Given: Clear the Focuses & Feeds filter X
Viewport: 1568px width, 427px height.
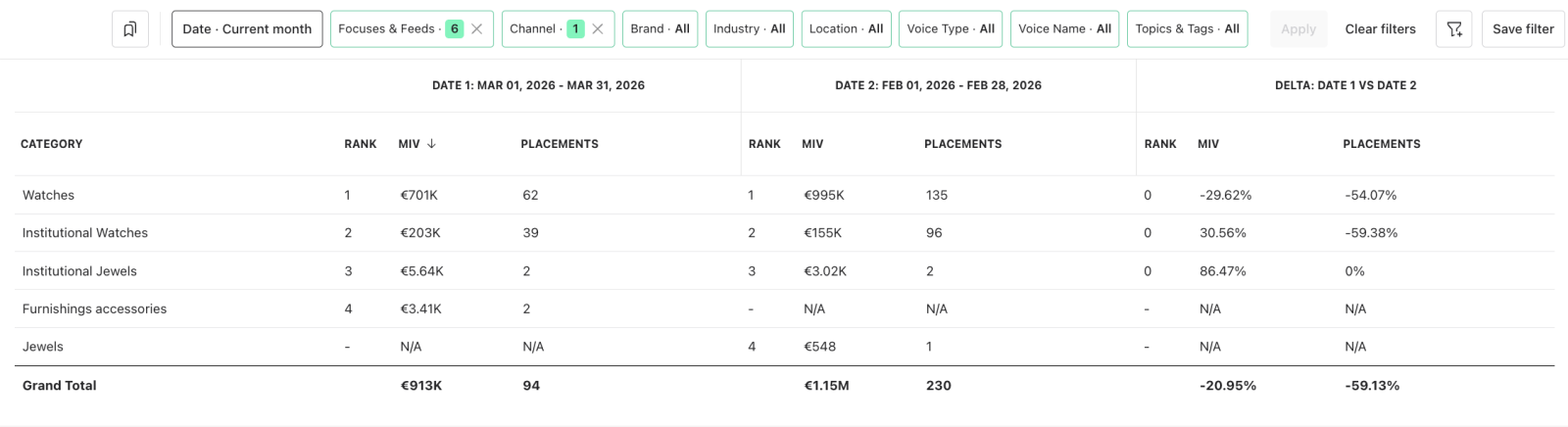Looking at the screenshot, I should [477, 29].
